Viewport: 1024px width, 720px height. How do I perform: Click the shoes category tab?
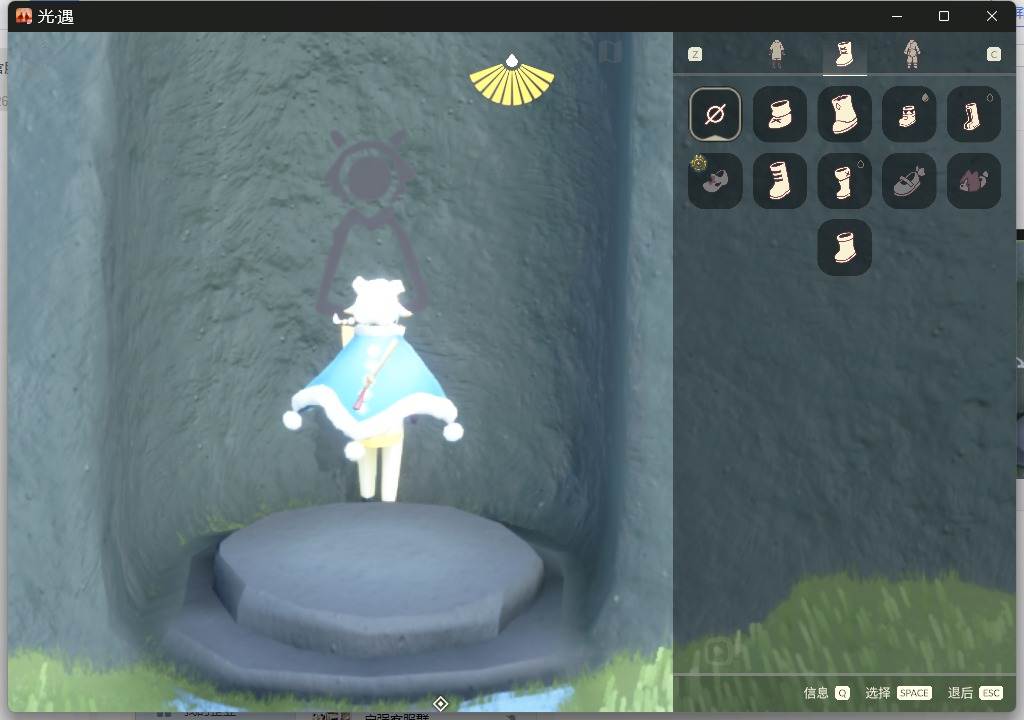[844, 54]
